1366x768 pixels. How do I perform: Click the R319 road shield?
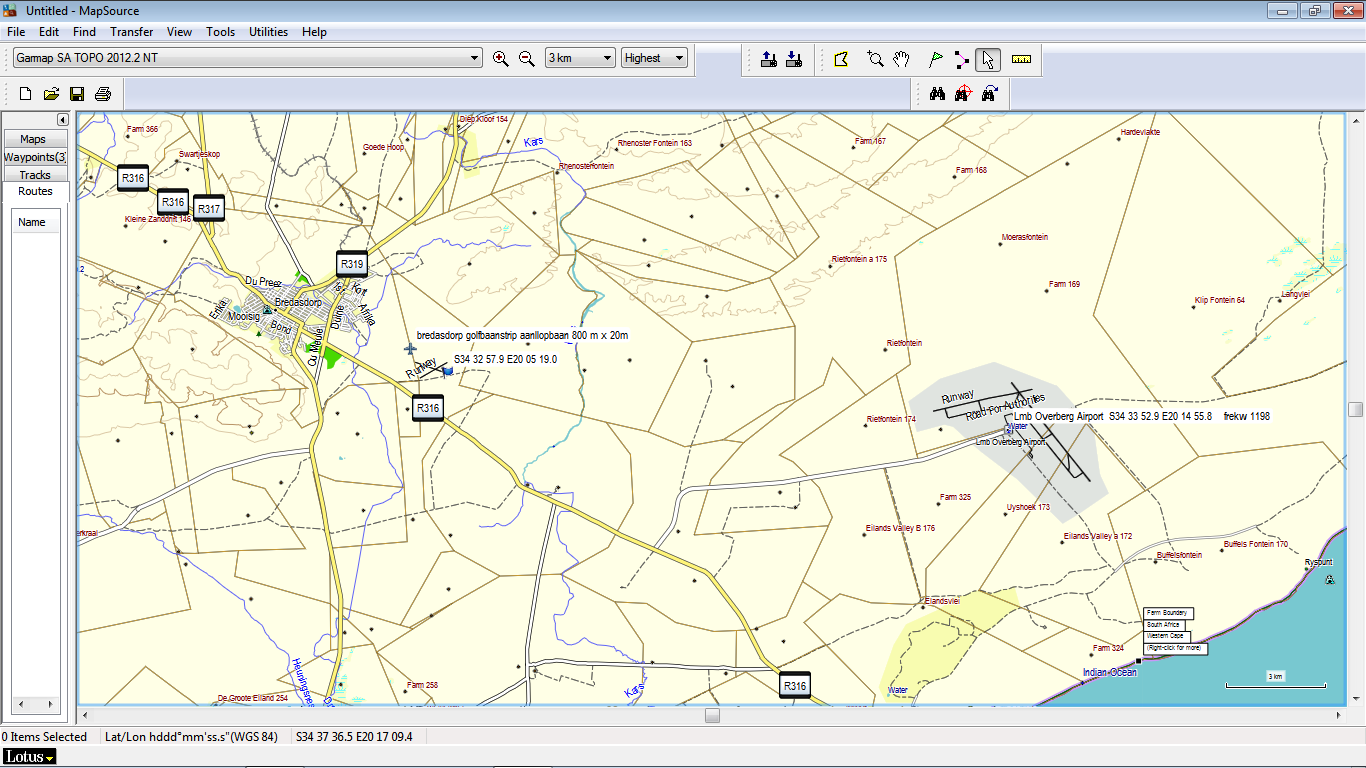(352, 264)
